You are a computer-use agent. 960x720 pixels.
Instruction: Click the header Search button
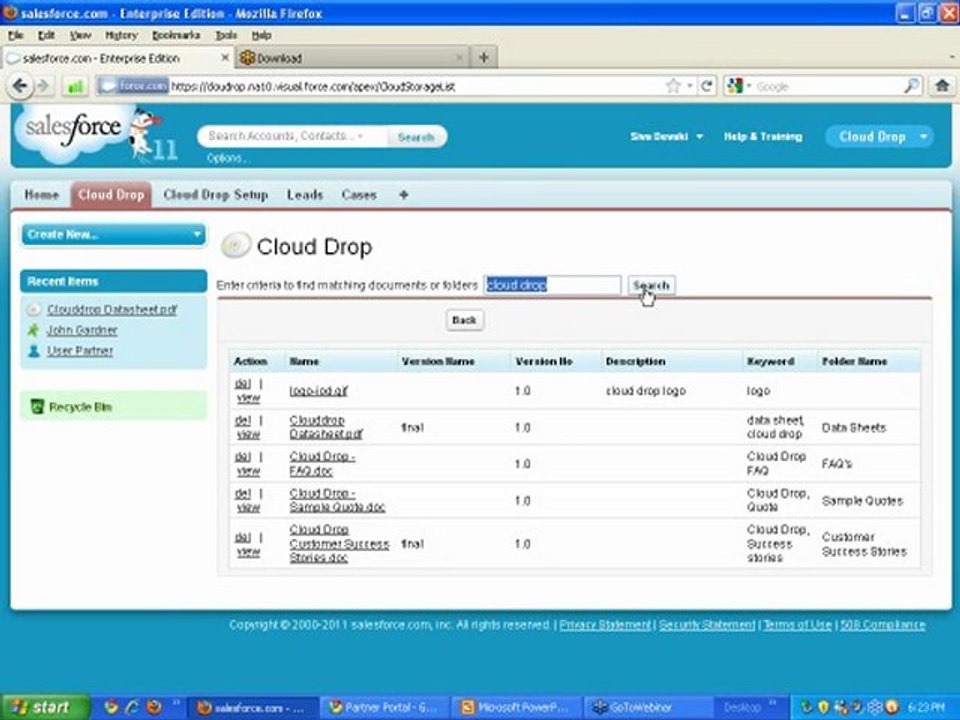click(416, 137)
